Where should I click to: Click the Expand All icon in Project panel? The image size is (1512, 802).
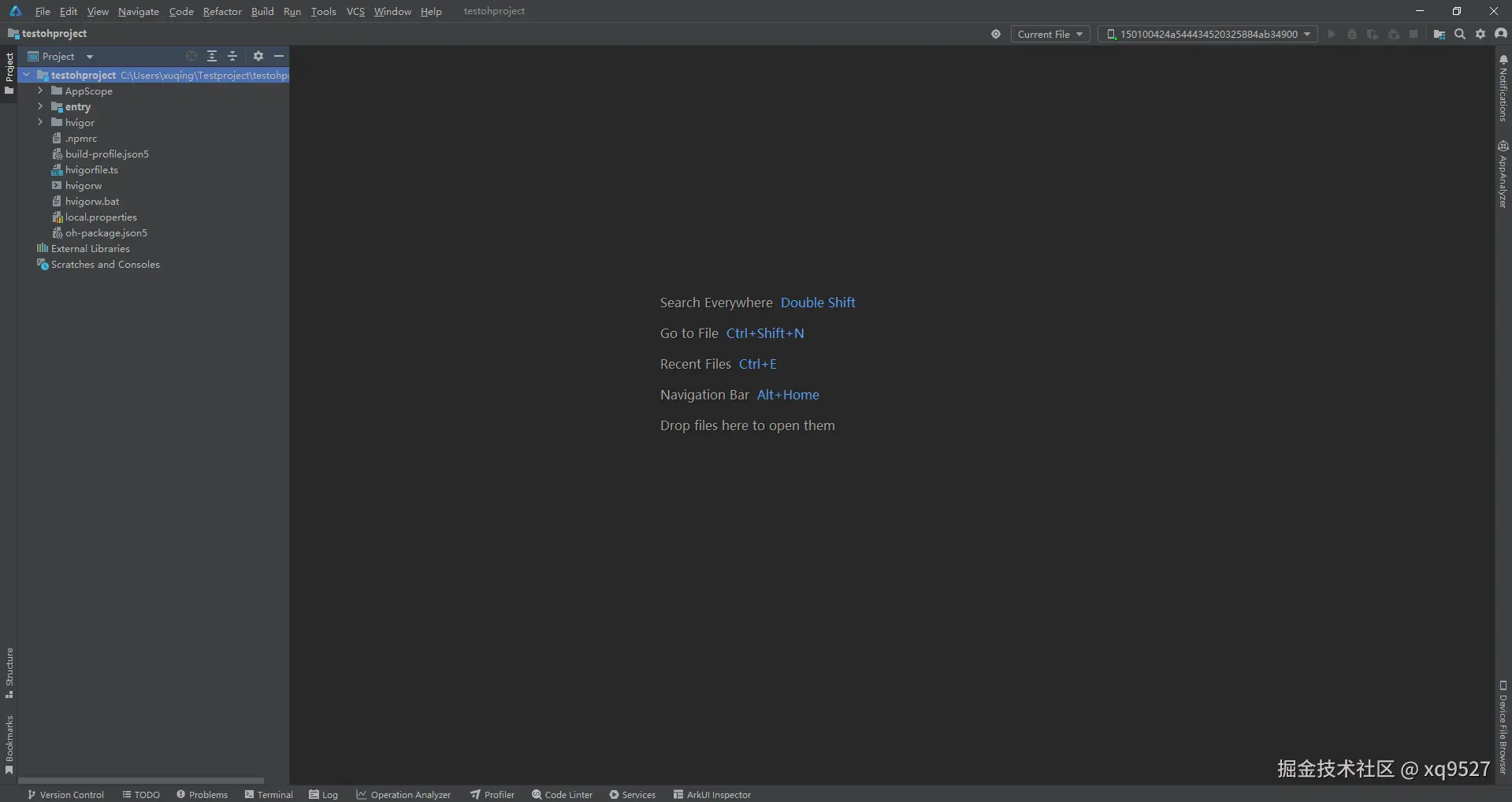click(x=212, y=56)
